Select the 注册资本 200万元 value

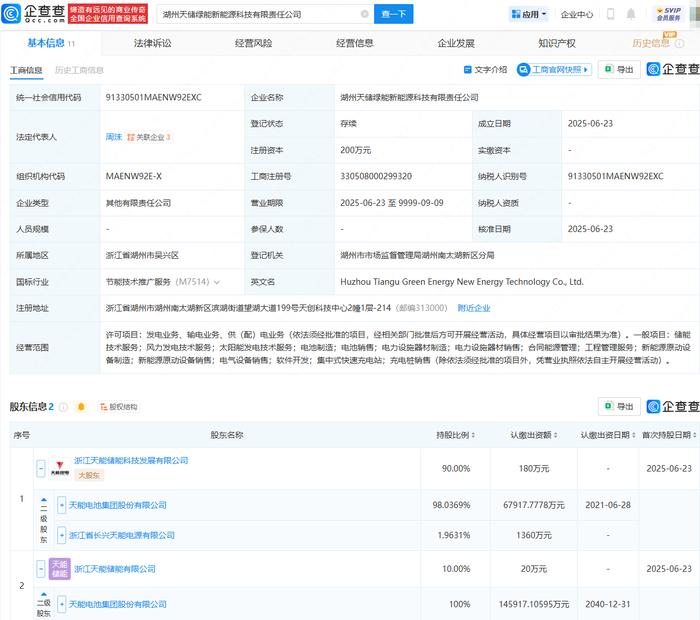click(355, 150)
